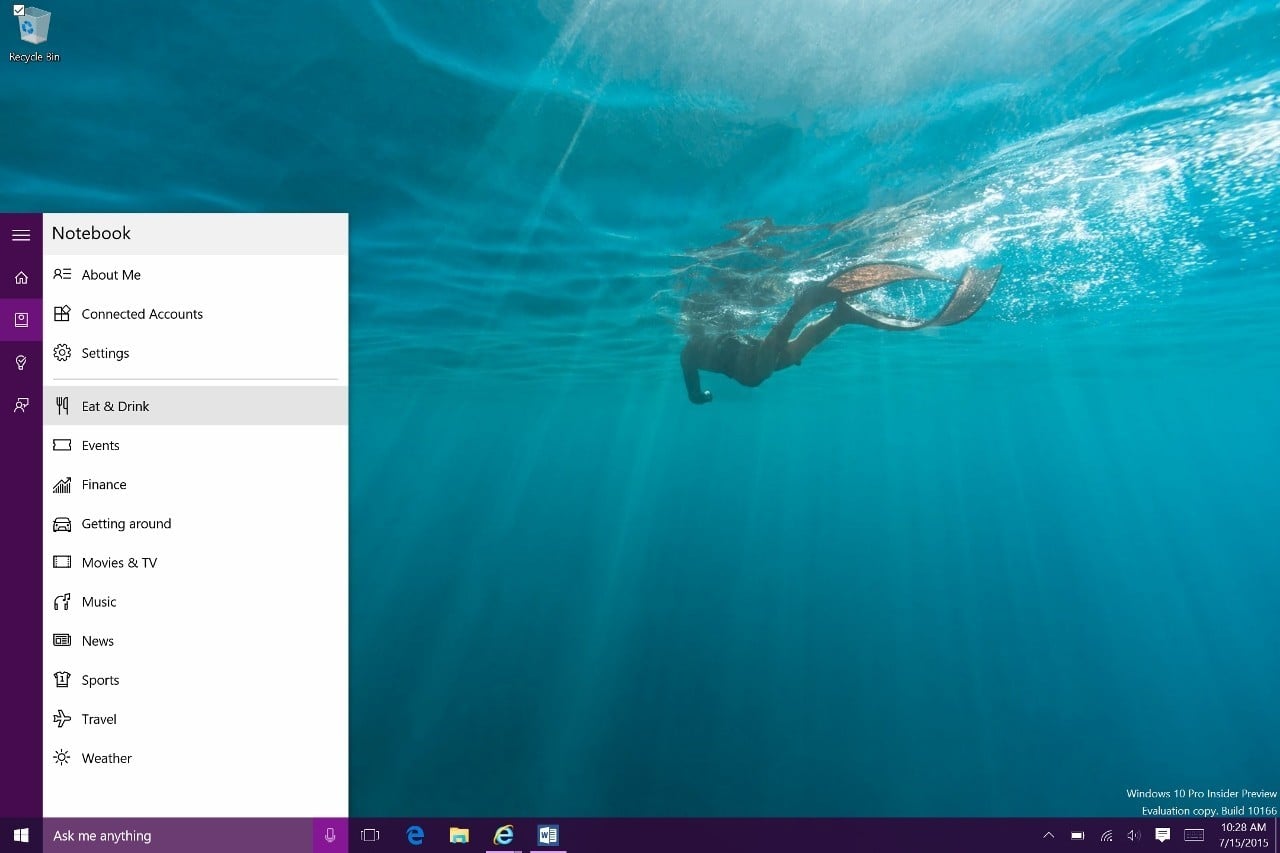Open Connected Accounts in Notebook

point(142,314)
